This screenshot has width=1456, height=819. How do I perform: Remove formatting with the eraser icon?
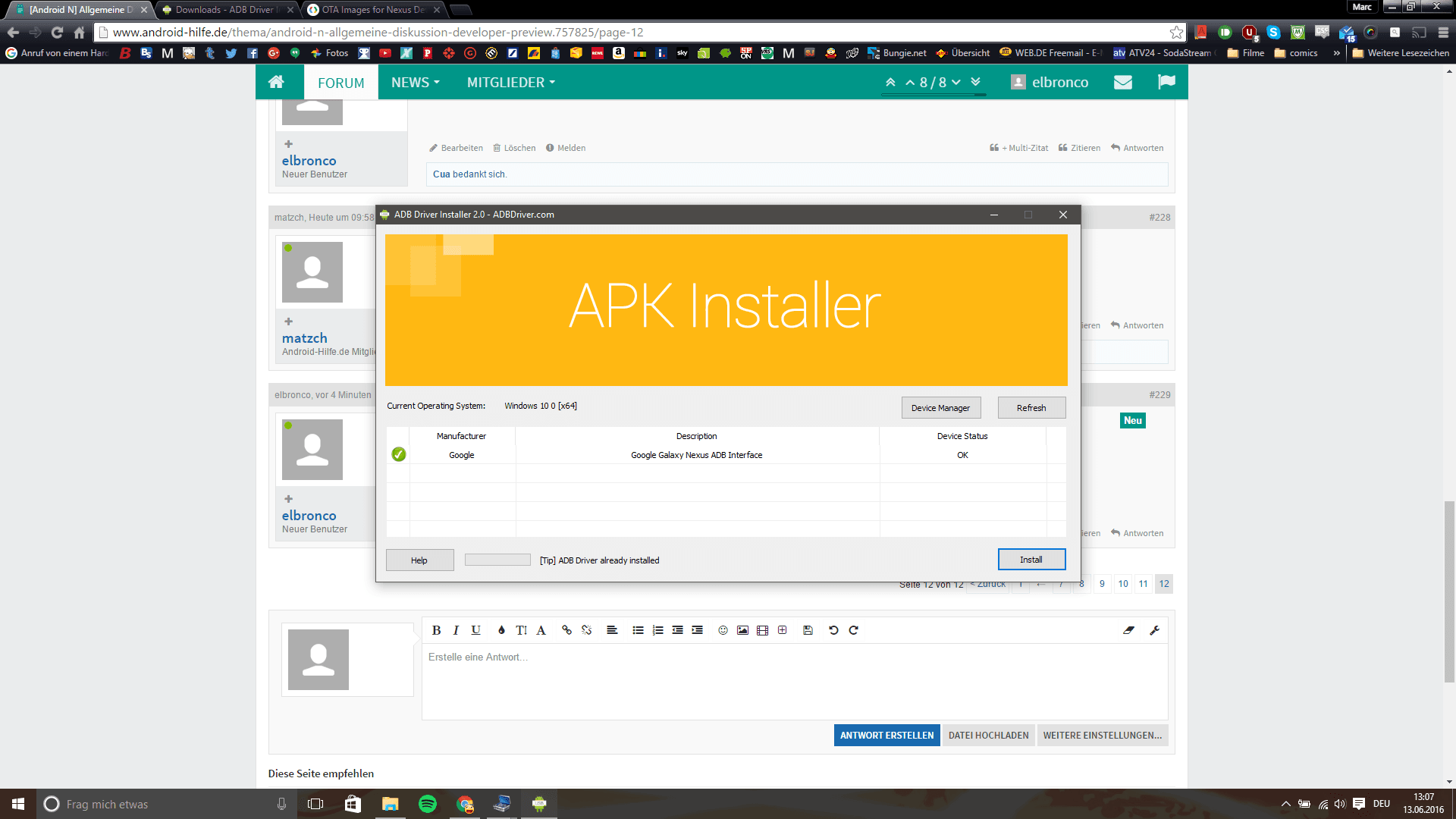pyautogui.click(x=1128, y=630)
